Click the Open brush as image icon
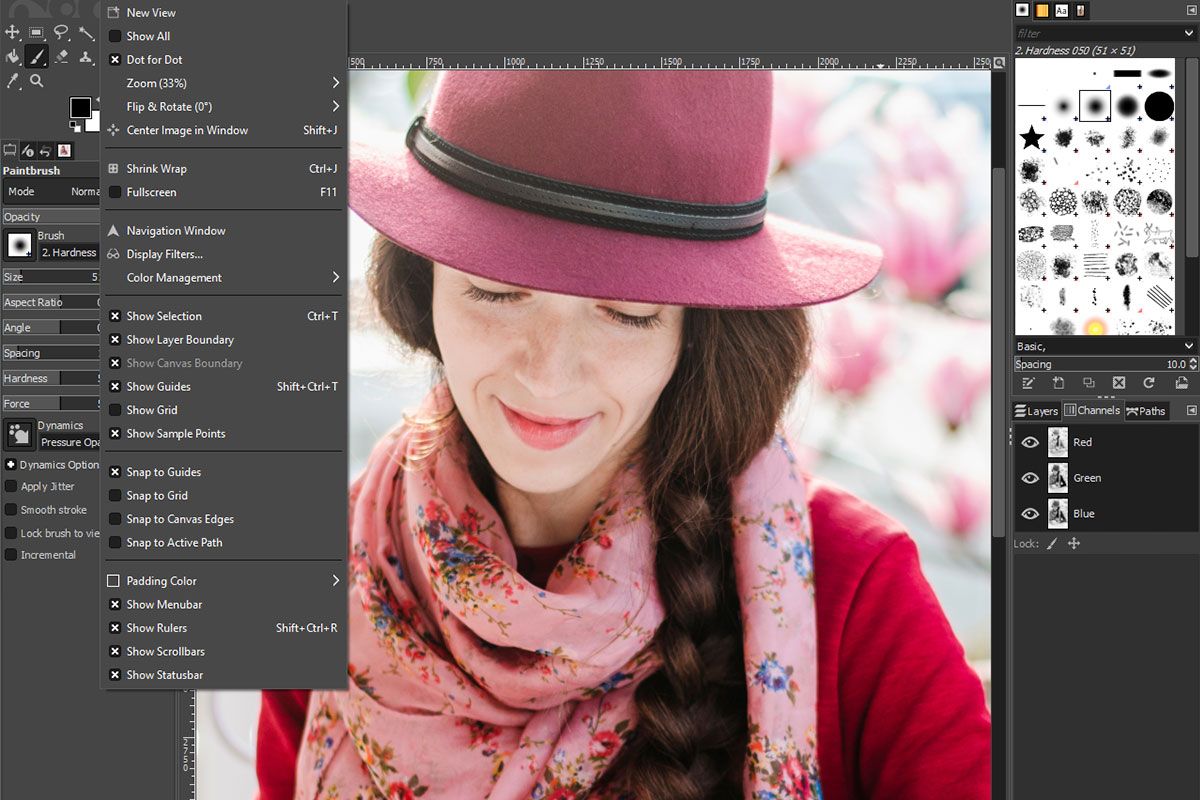The width and height of the screenshot is (1200, 800). (x=1181, y=383)
